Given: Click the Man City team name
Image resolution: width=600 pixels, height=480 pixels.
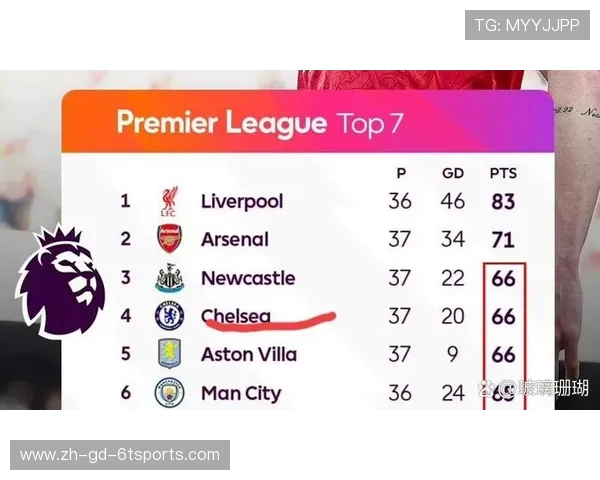Looking at the screenshot, I should [x=241, y=393].
